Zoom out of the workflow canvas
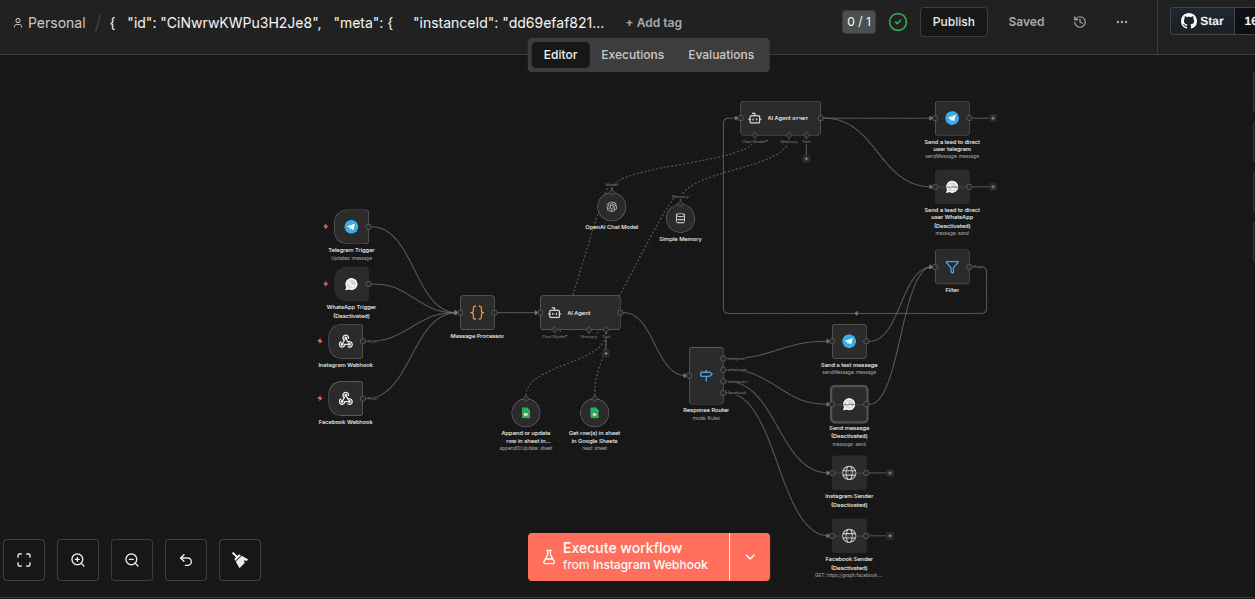 [x=132, y=560]
